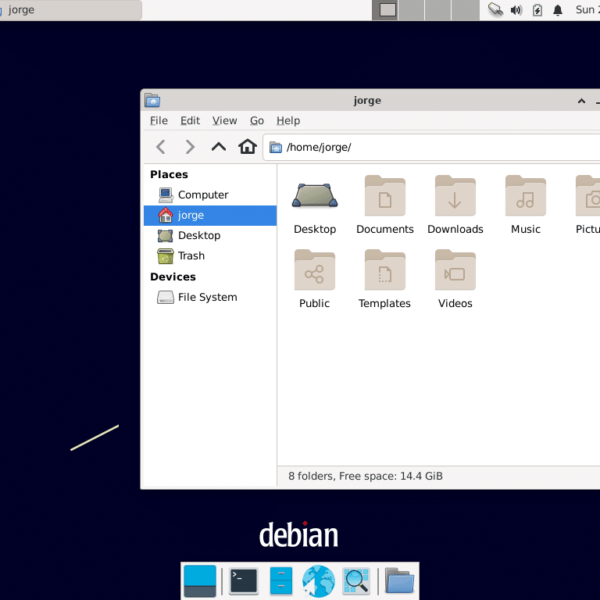This screenshot has height=600, width=600.
Task: Go back with the left arrow button
Action: coord(161,147)
